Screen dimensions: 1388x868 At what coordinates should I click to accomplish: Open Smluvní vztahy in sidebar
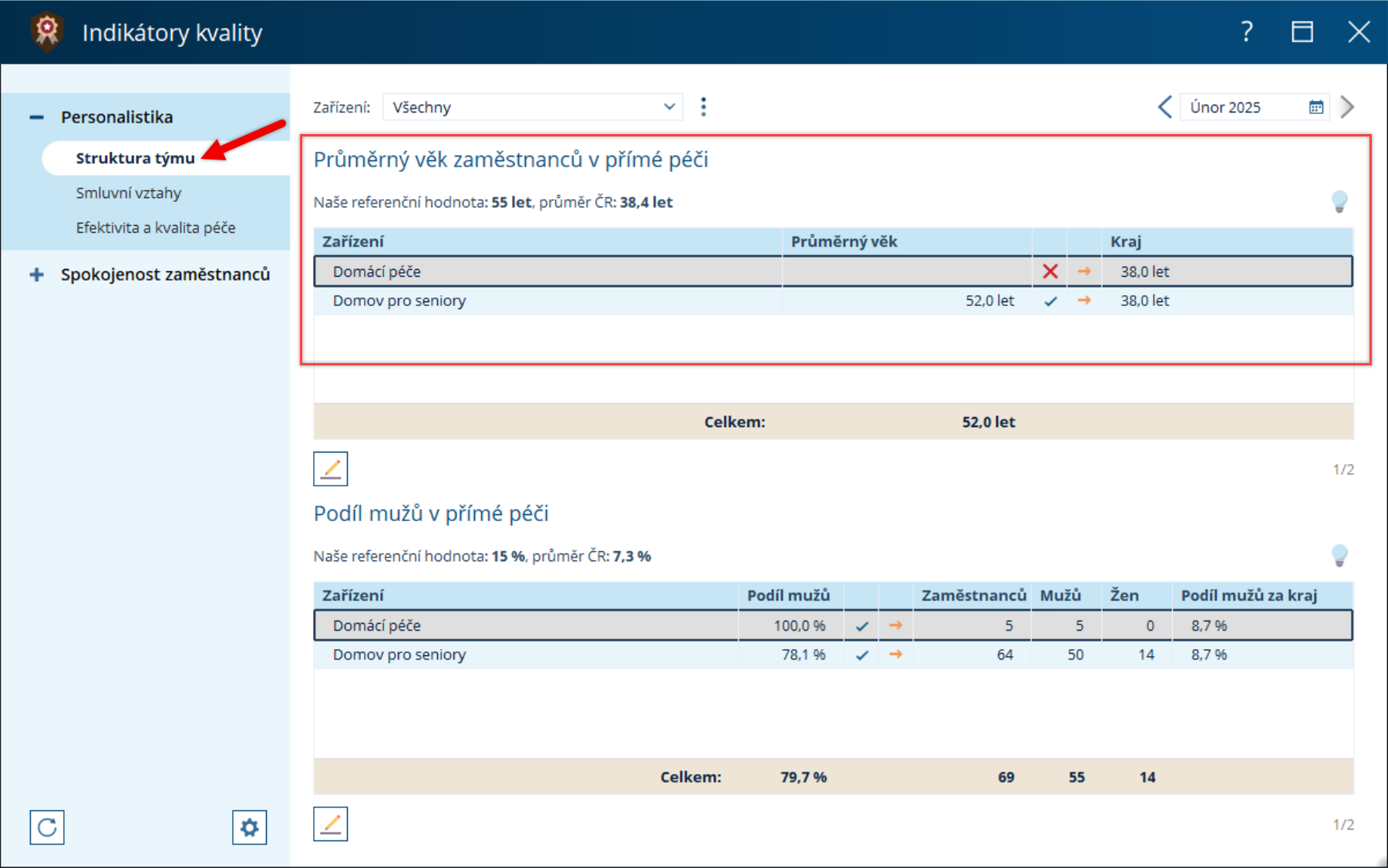(x=129, y=193)
